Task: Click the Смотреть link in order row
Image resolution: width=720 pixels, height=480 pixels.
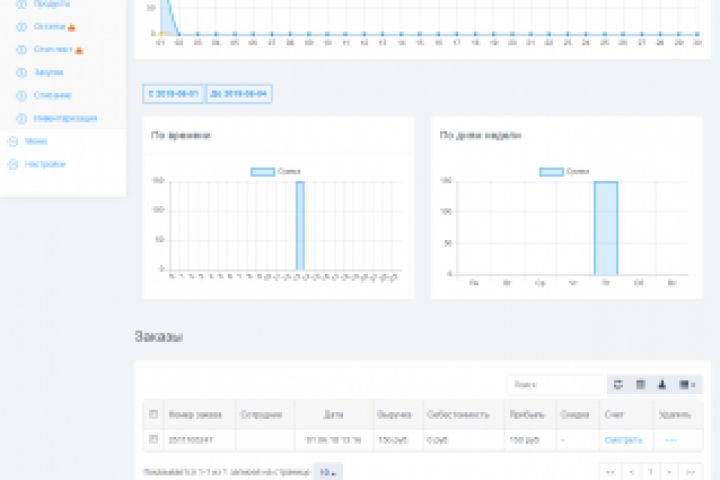Action: (623, 440)
